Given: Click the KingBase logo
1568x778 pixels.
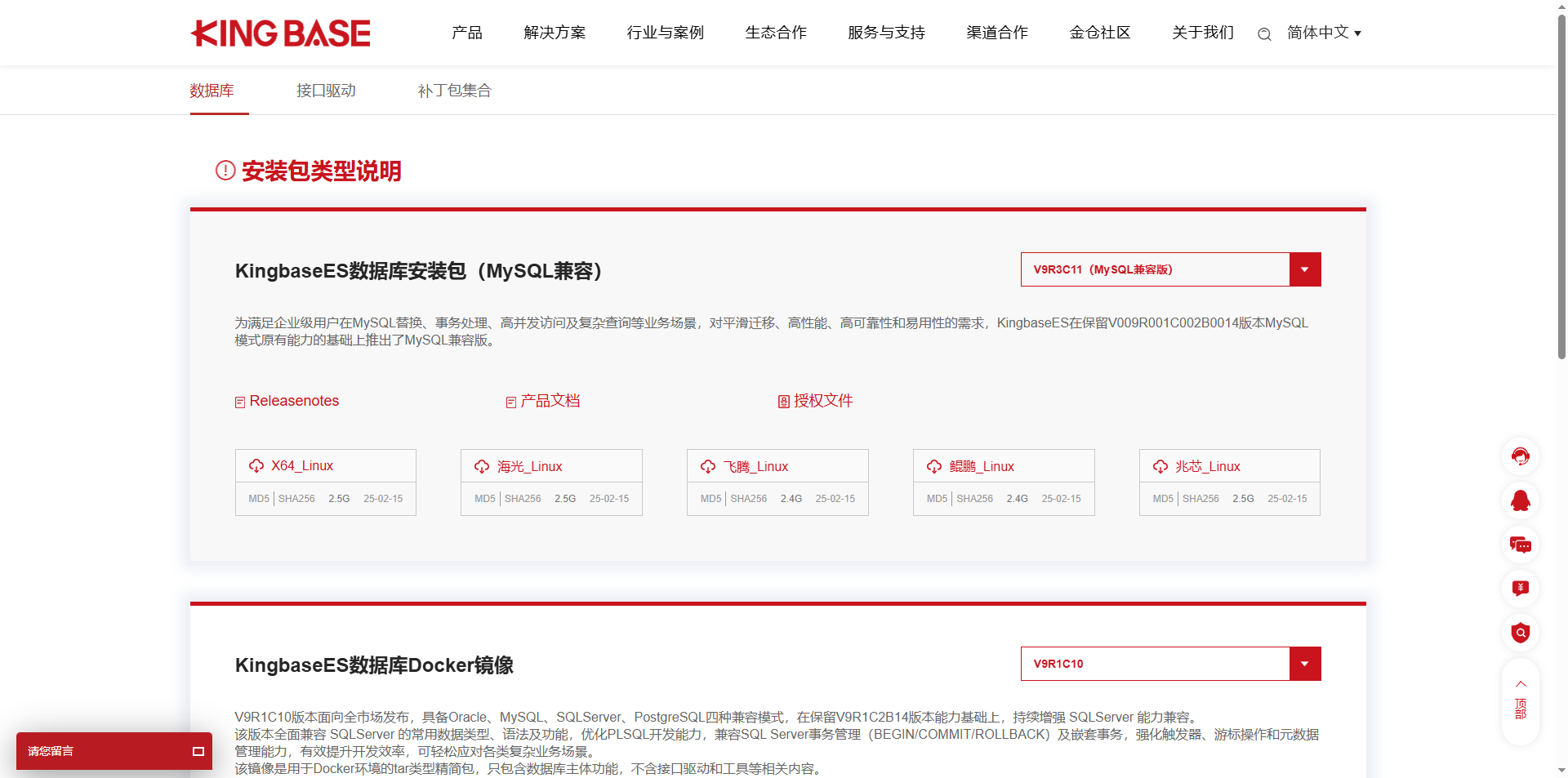Looking at the screenshot, I should pos(280,33).
